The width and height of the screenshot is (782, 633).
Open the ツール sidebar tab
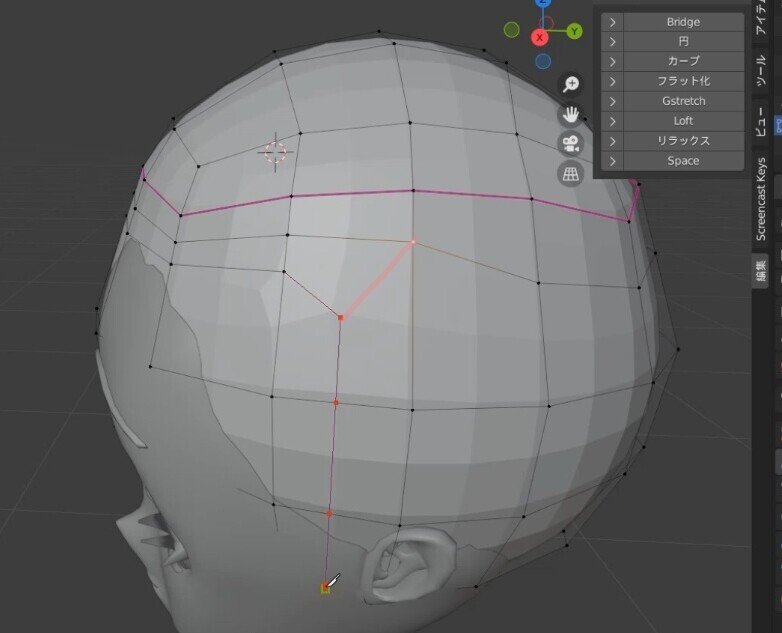coord(761,70)
